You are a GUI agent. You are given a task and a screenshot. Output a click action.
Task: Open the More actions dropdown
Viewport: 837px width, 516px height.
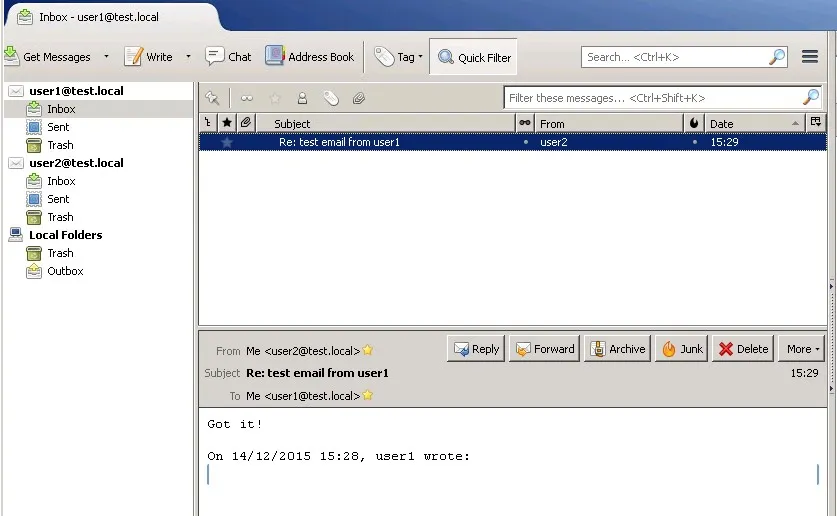(x=802, y=349)
